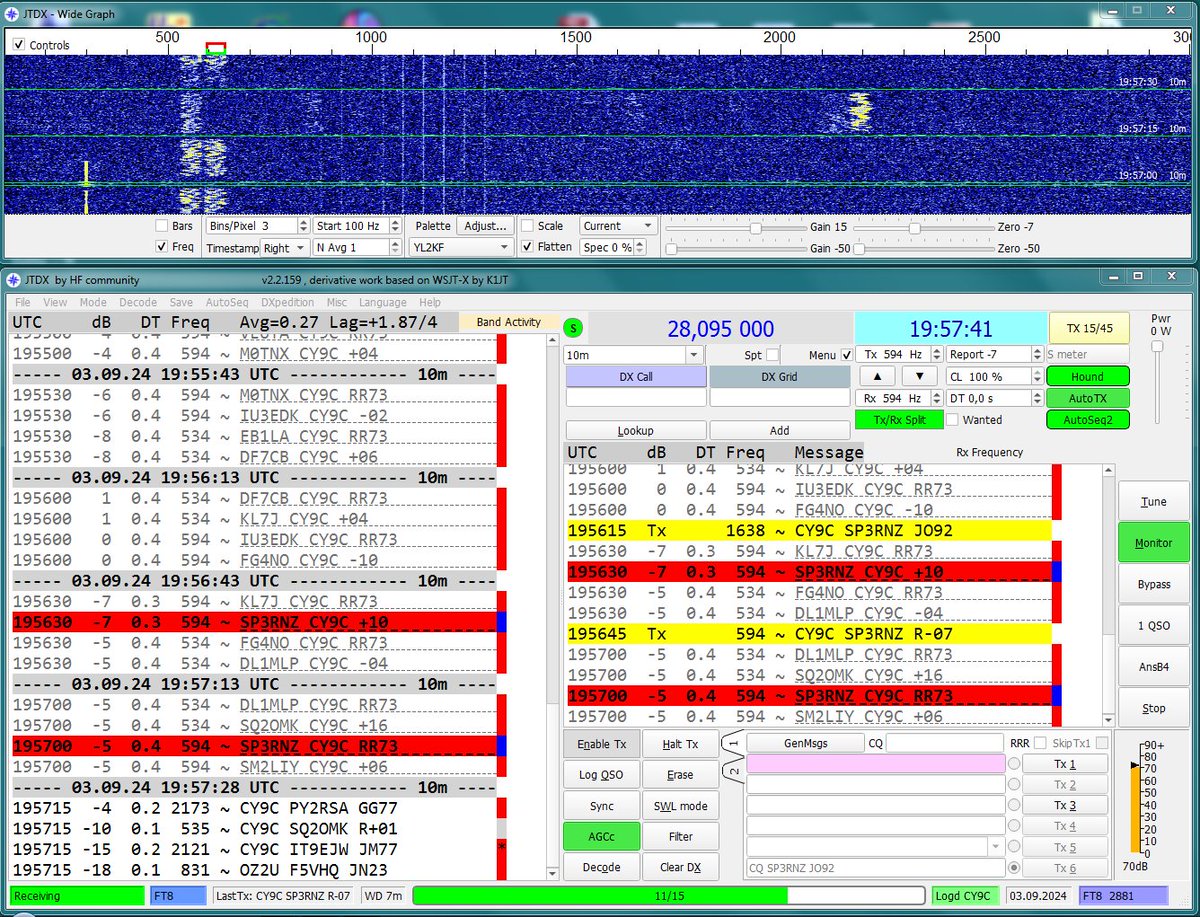The width and height of the screenshot is (1200, 917).
Task: Click the TX 15/45 period button
Action: [1088, 328]
